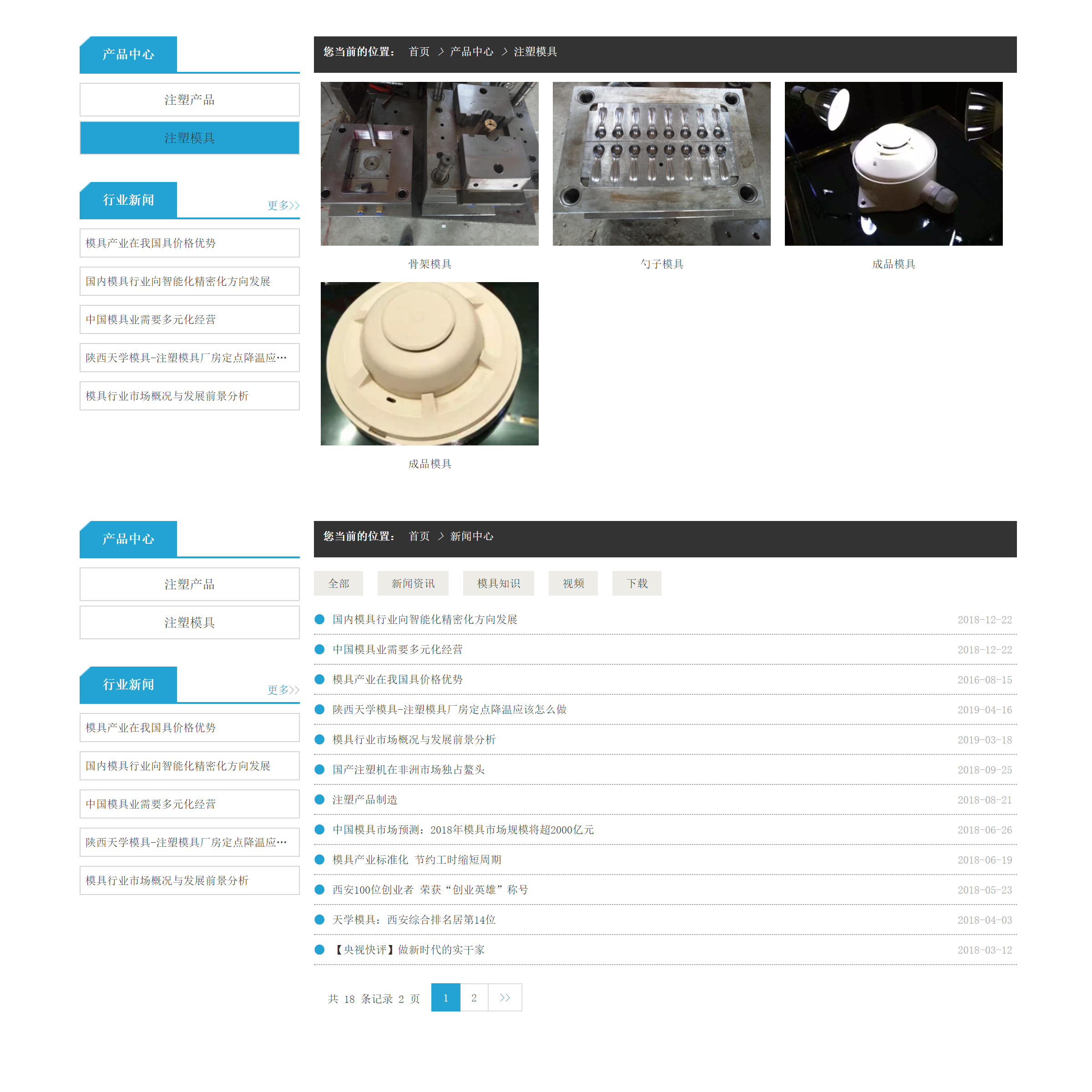Open the beige round 成品模具 thumbnail in the second row

click(x=430, y=364)
